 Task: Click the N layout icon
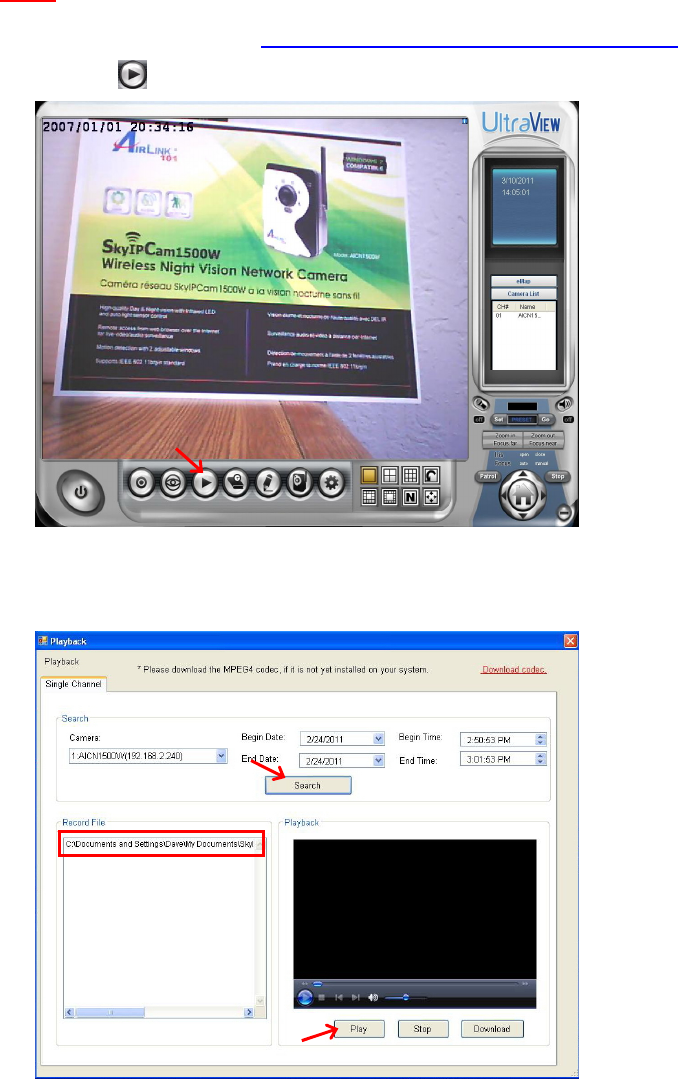(x=411, y=496)
